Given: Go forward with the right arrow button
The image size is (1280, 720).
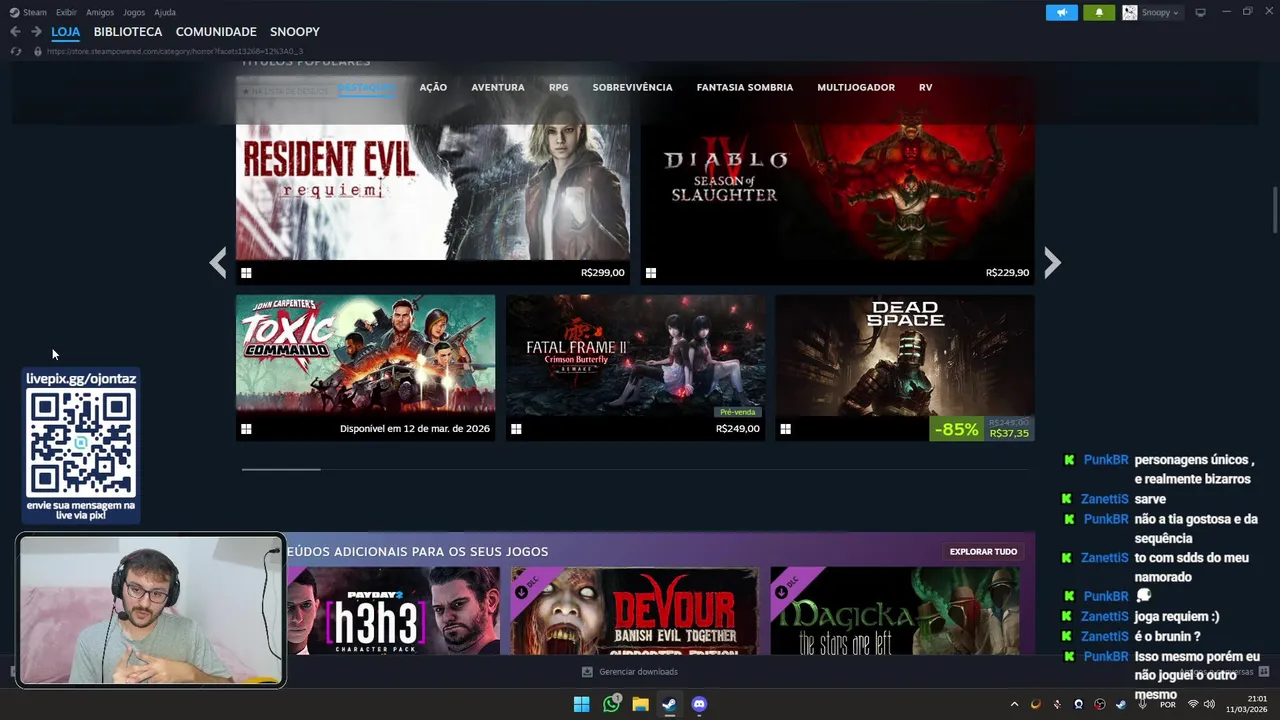Looking at the screenshot, I should (36, 32).
